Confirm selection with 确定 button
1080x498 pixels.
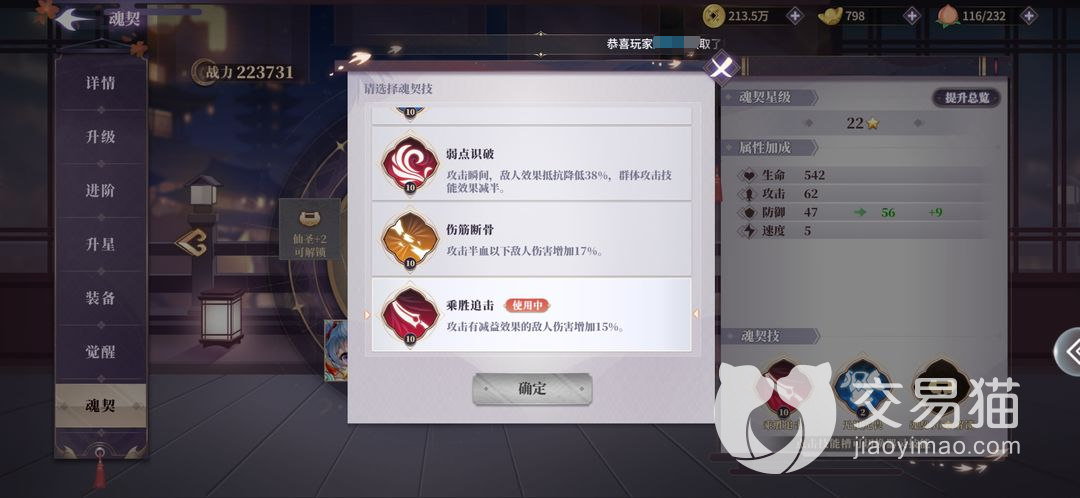(x=532, y=389)
